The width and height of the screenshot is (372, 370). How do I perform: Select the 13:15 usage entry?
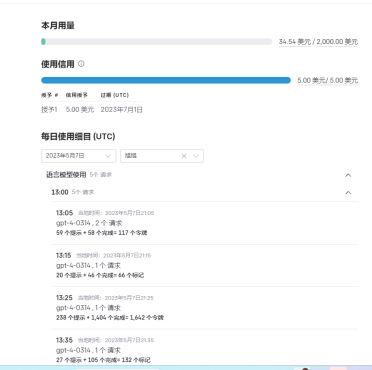point(204,265)
